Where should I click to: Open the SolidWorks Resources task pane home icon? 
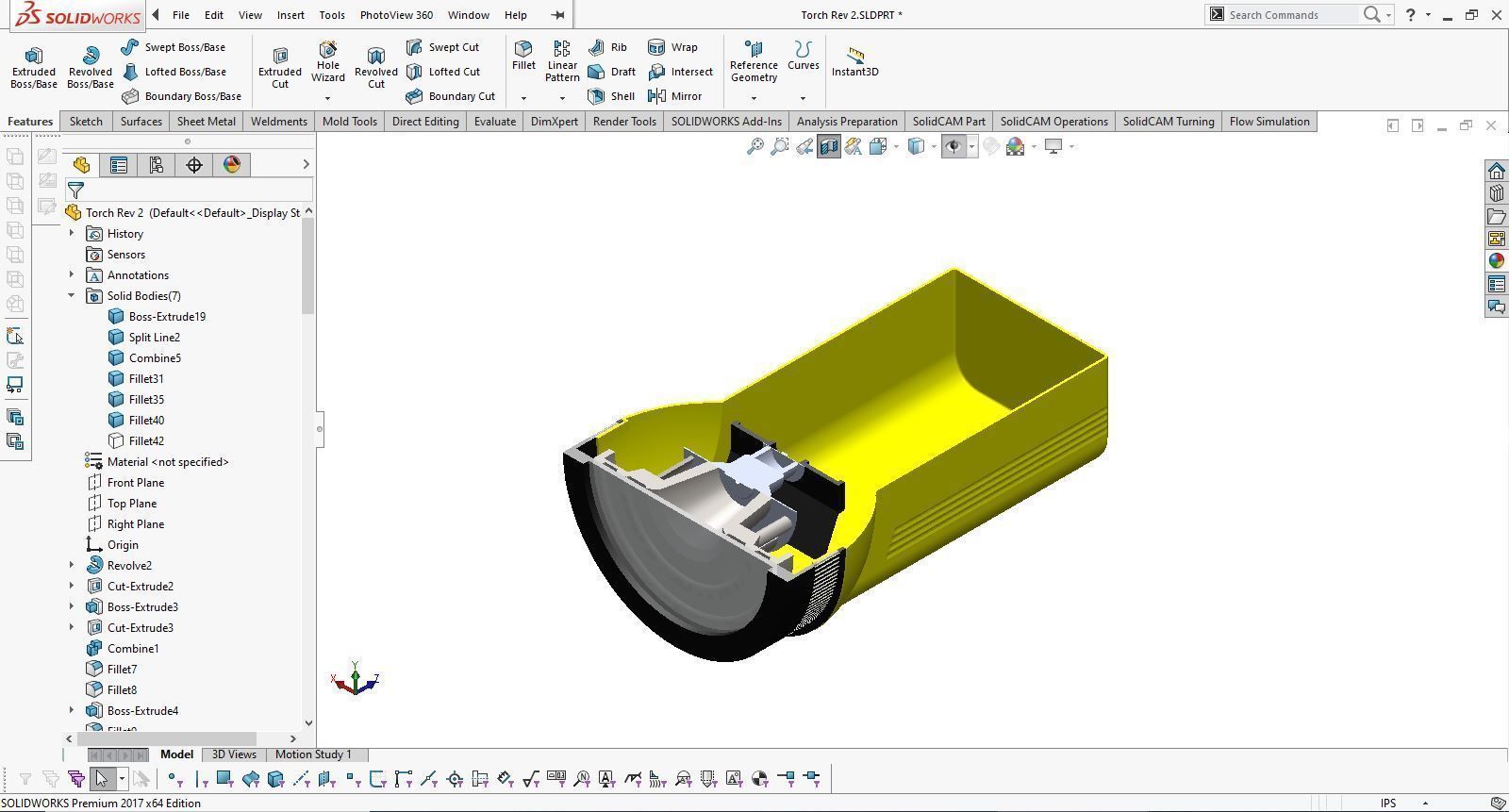coord(1497,171)
